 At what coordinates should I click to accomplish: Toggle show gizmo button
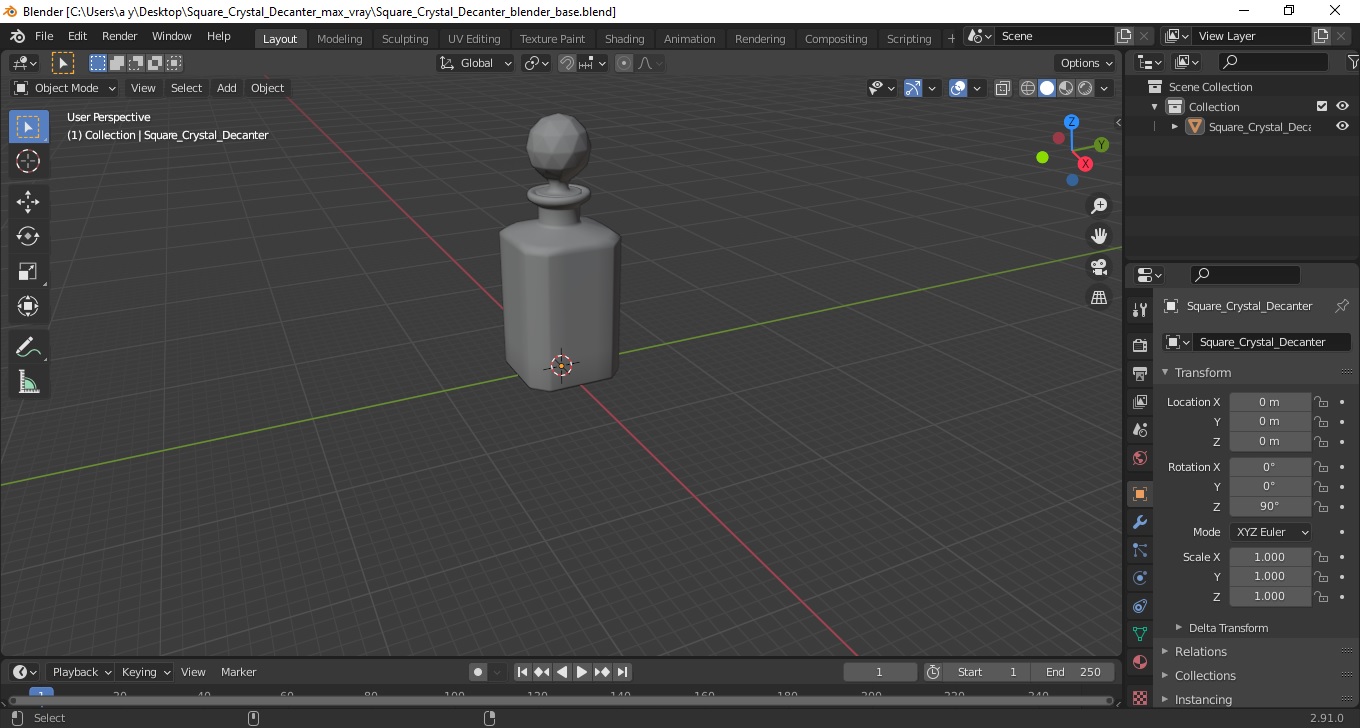click(x=912, y=88)
